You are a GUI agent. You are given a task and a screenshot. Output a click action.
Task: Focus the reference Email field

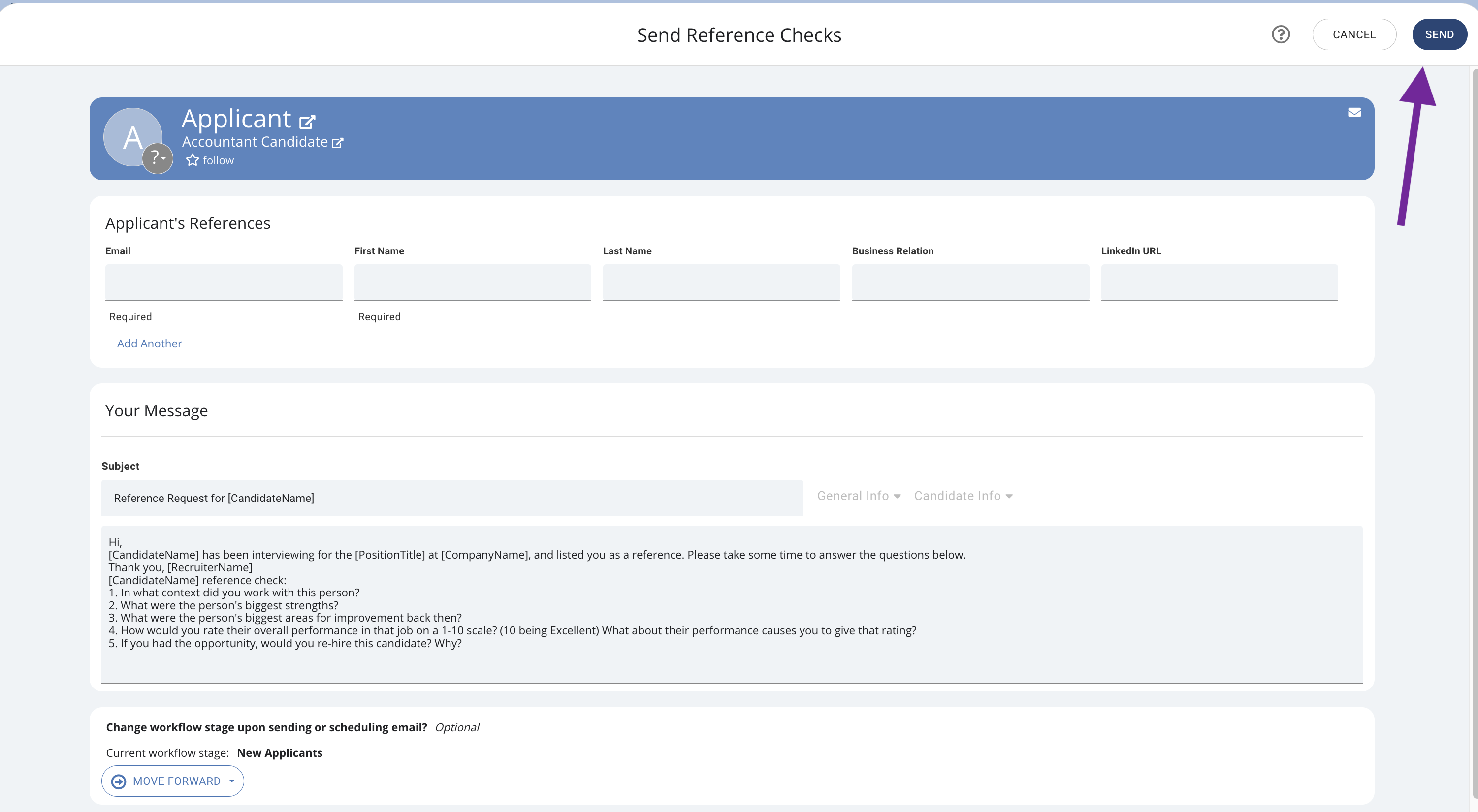pos(224,282)
